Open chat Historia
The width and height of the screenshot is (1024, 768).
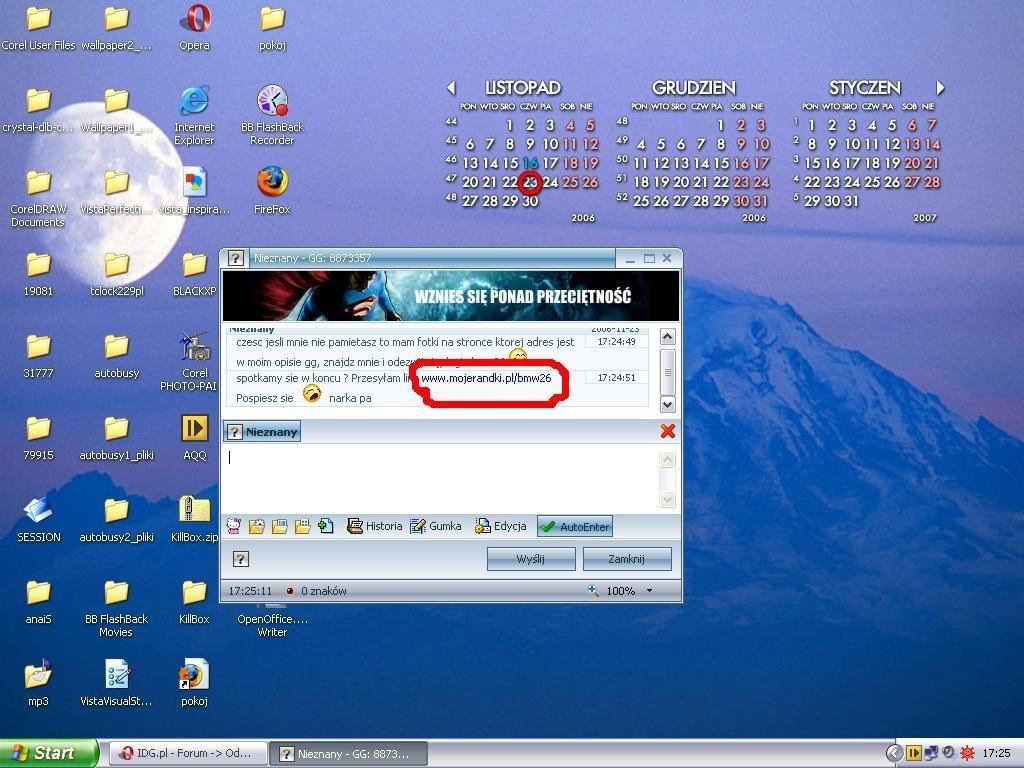pos(375,526)
